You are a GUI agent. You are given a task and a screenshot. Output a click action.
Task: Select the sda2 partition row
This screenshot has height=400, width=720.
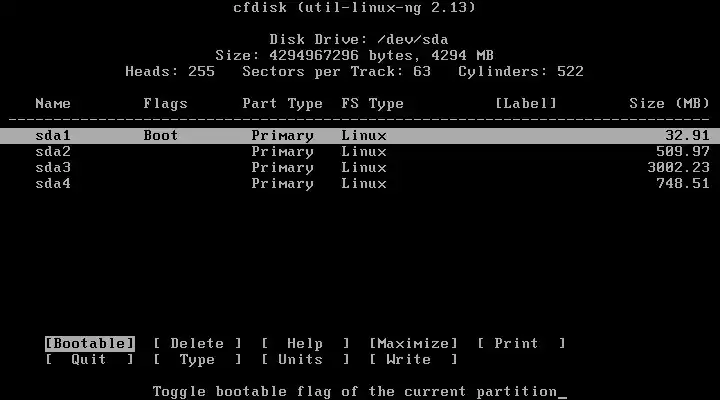tap(360, 152)
